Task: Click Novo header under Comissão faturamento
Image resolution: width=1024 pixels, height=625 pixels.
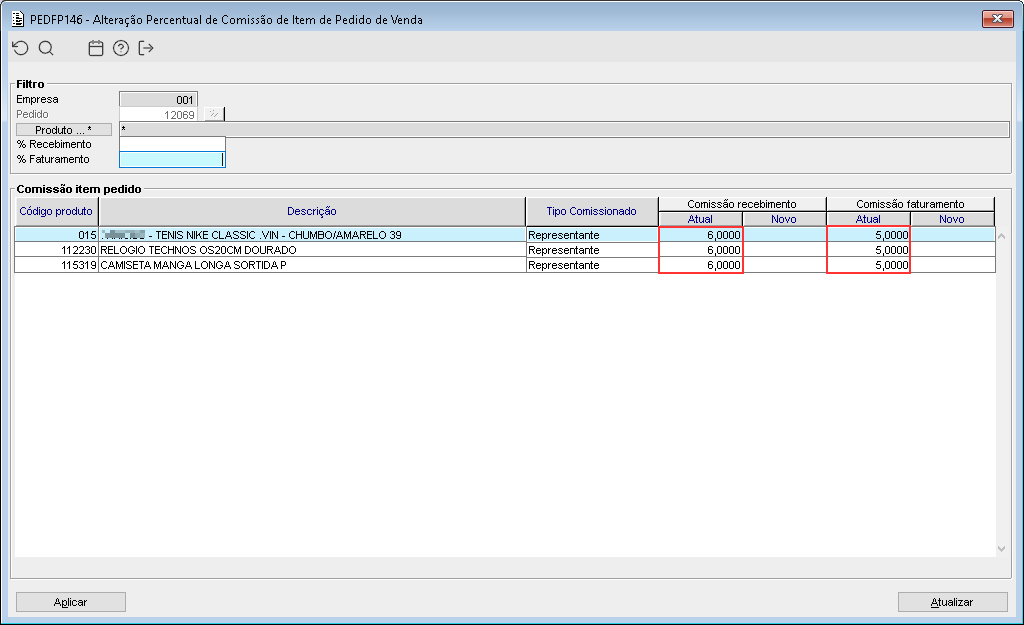Action: [952, 219]
